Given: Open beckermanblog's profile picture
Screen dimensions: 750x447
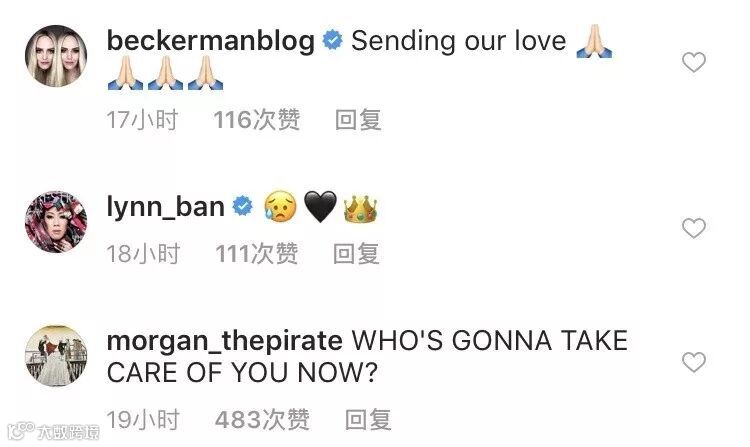Looking at the screenshot, I should tap(56, 56).
